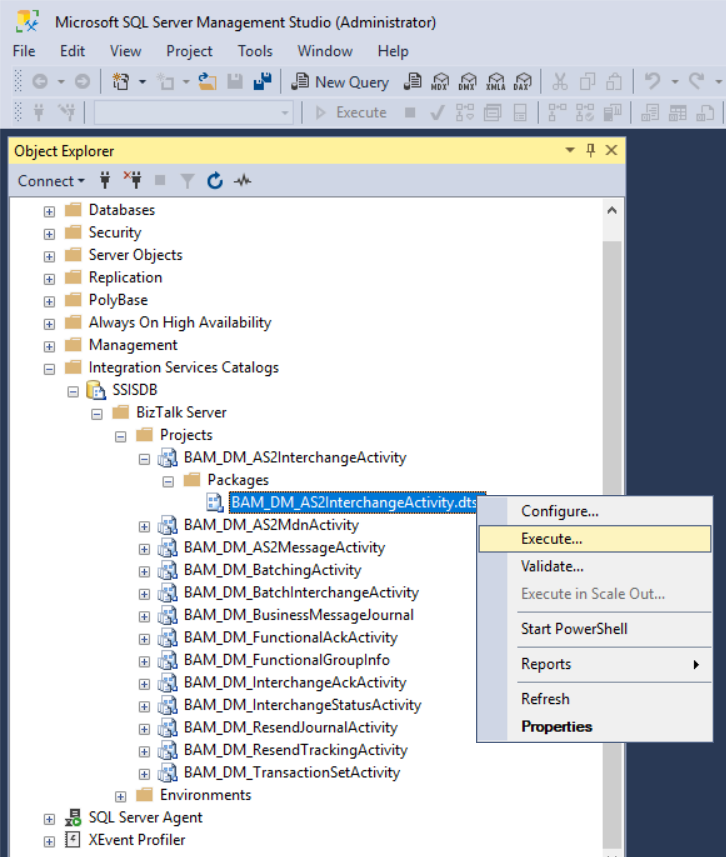Click the pin Auto Hide icon of Object Explorer
726x857 pixels.
tap(591, 150)
